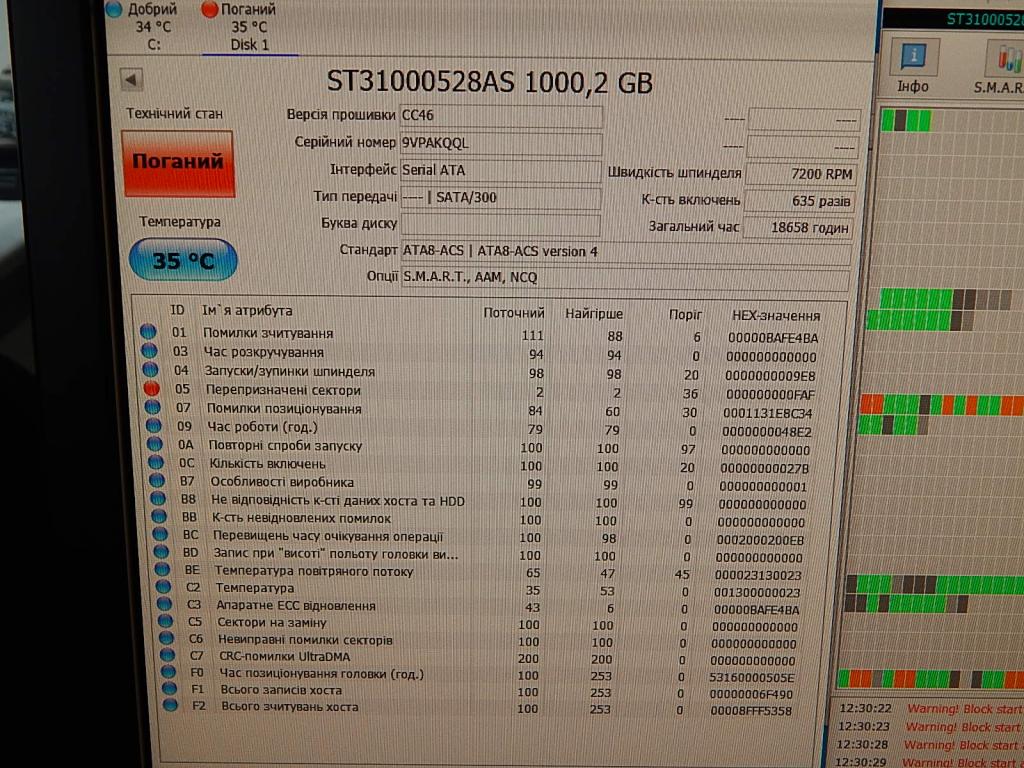Viewport: 1024px width, 768px height.
Task: Click status icon for attribute C2 Температура
Action: coord(165,588)
